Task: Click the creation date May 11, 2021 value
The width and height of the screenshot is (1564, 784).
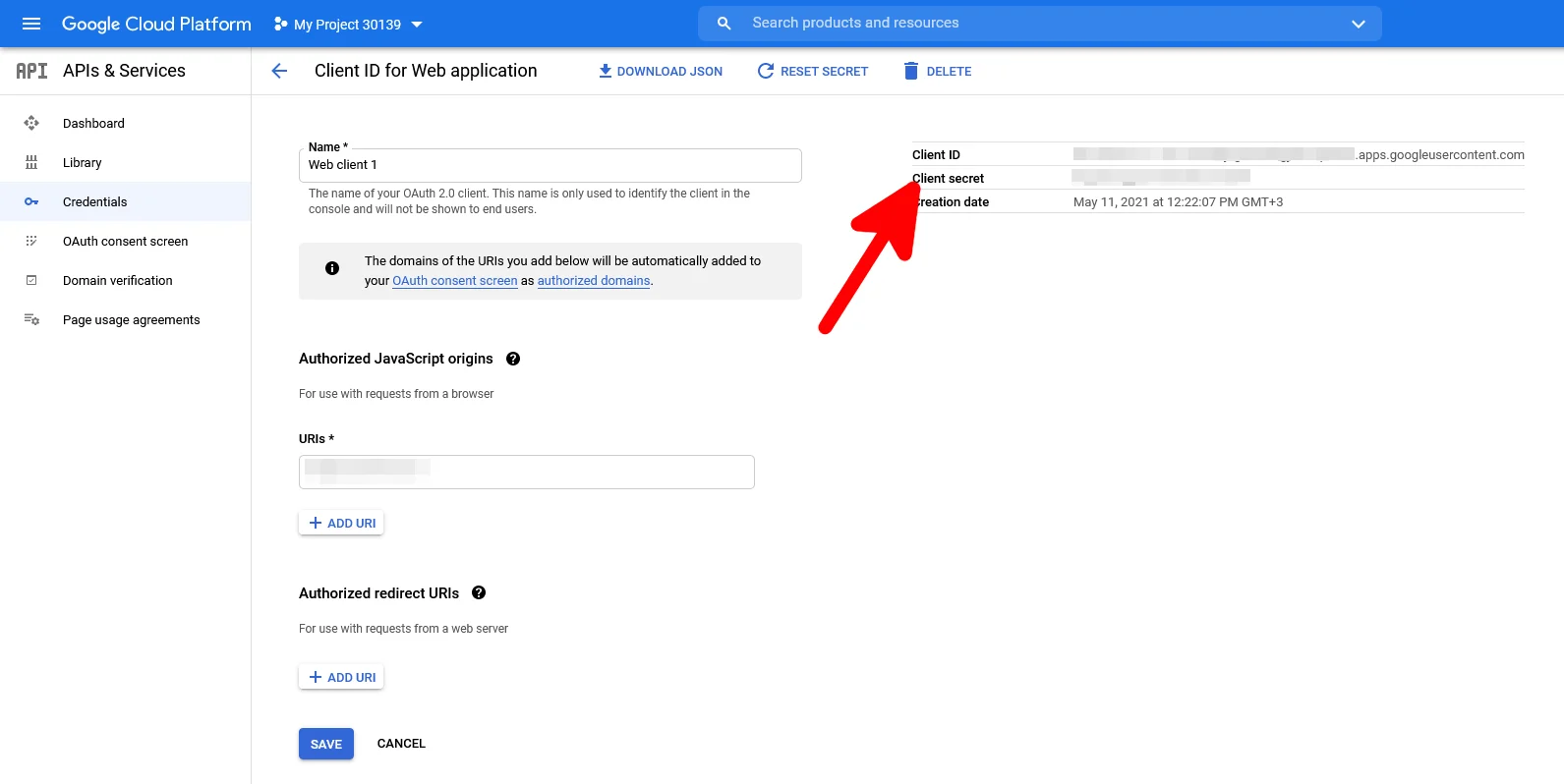Action: [1178, 201]
